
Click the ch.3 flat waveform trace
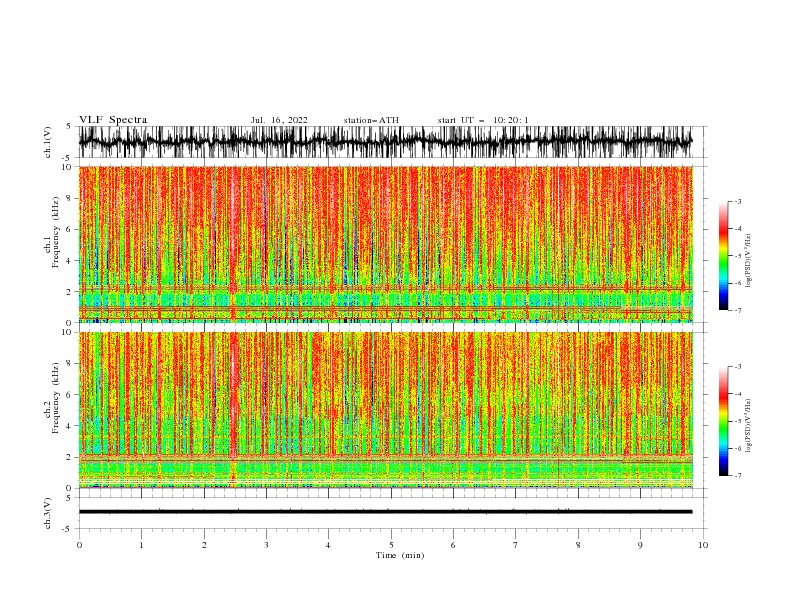tap(385, 512)
